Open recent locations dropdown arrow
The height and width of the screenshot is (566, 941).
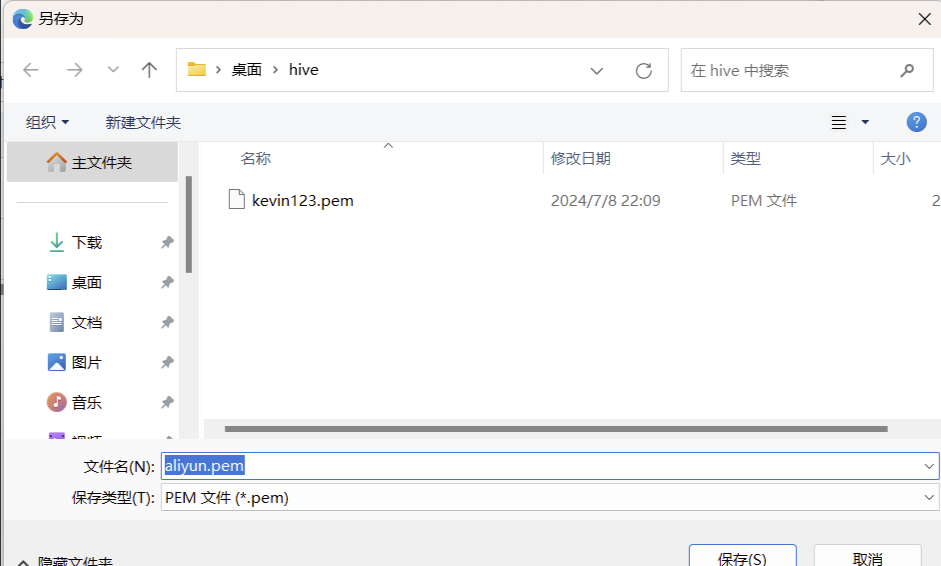click(x=113, y=70)
